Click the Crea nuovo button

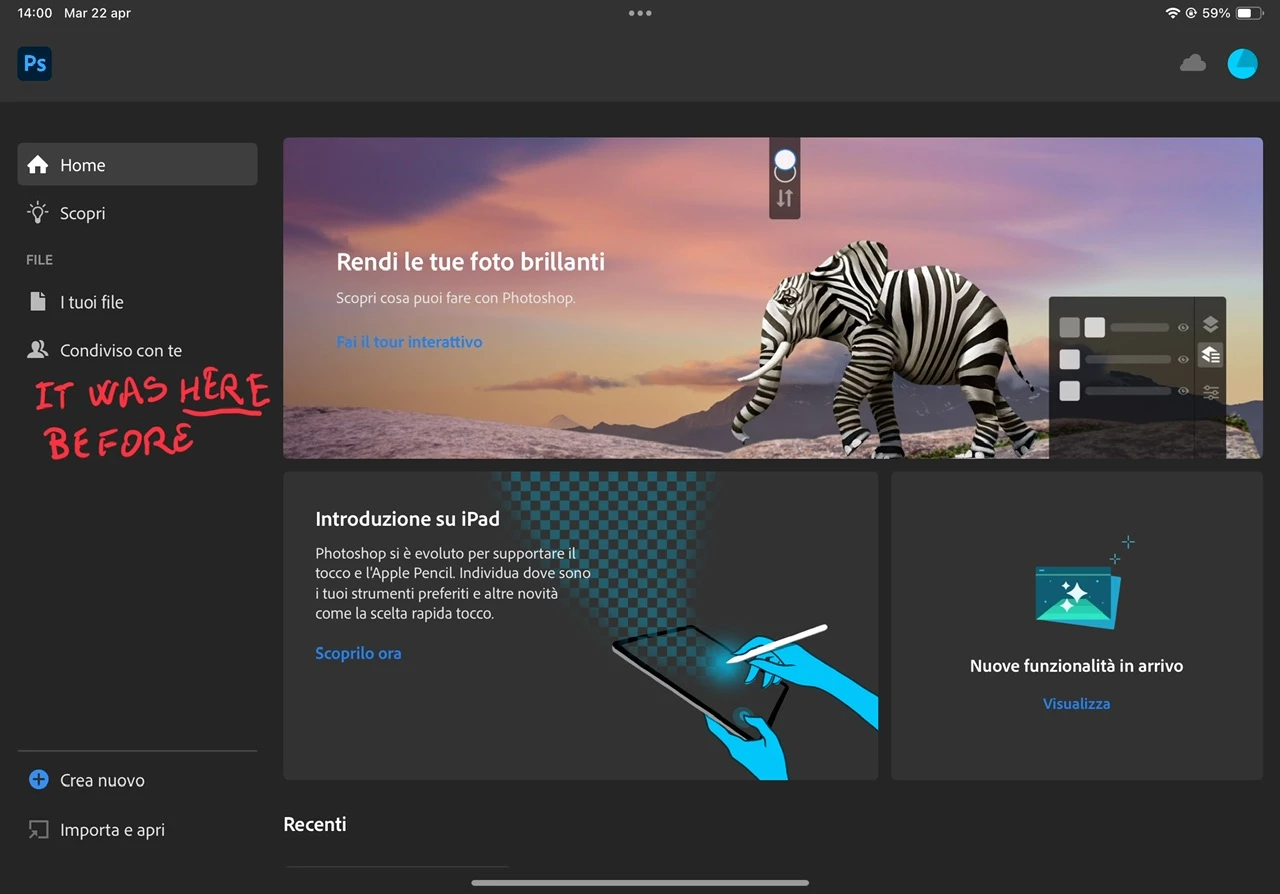coord(137,780)
